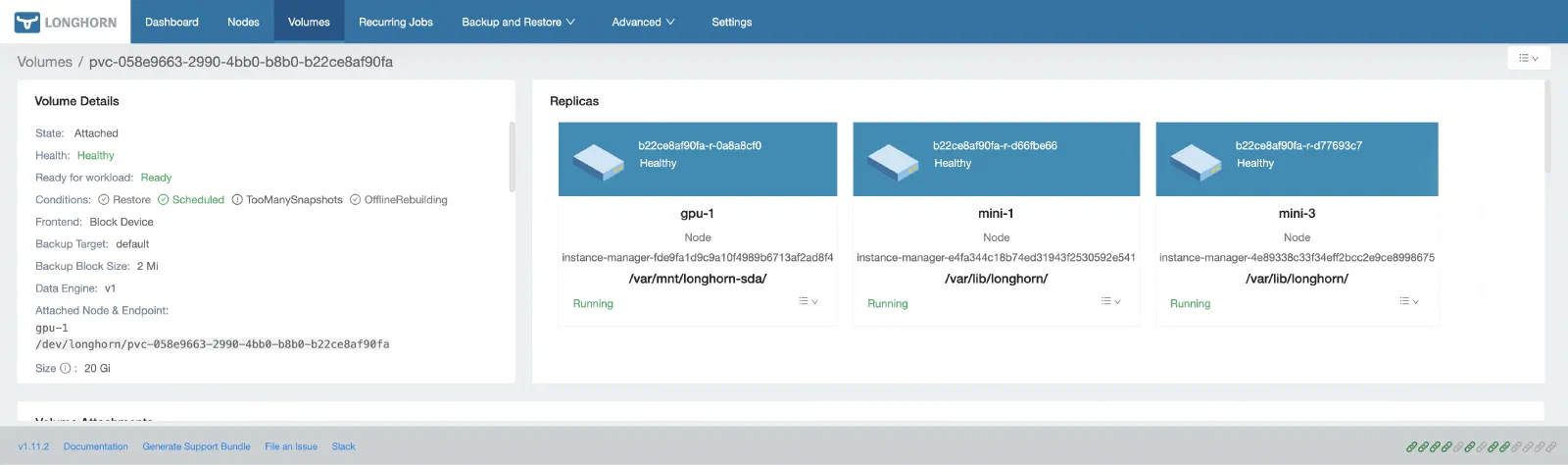This screenshot has height=465, width=1568.
Task: Click instance-manager-fde9fa1d9c9a10f4989b6713af2ad8f4
Action: (x=698, y=258)
